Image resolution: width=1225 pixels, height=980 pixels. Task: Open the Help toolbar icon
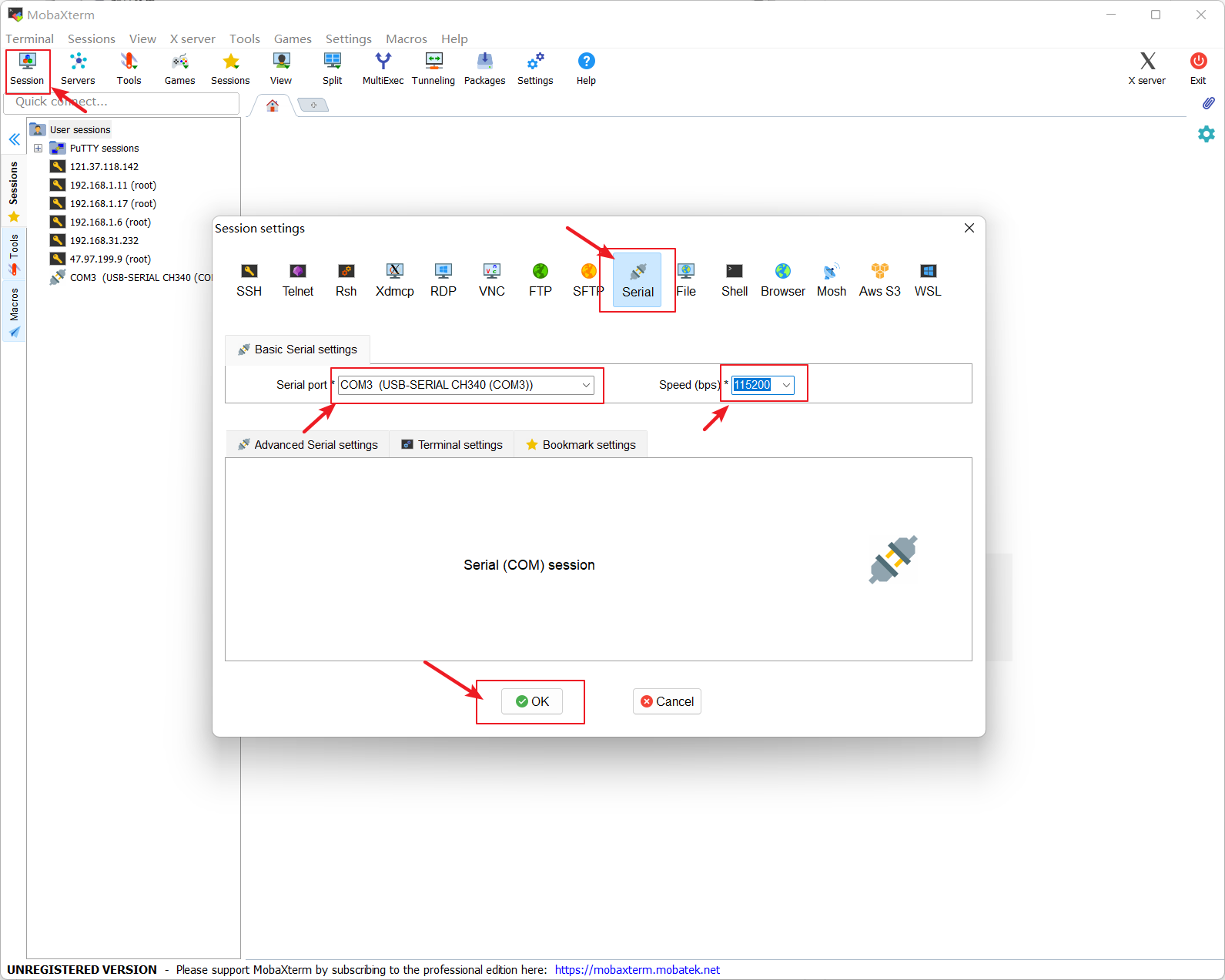click(586, 69)
